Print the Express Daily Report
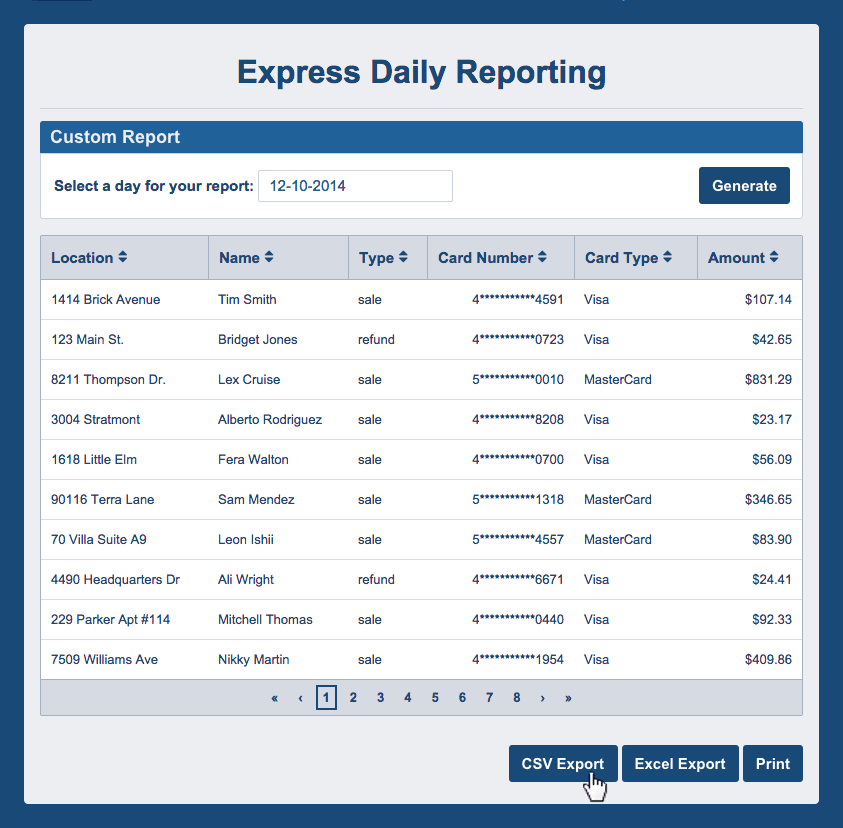Screen dimensions: 843x828 (772, 763)
